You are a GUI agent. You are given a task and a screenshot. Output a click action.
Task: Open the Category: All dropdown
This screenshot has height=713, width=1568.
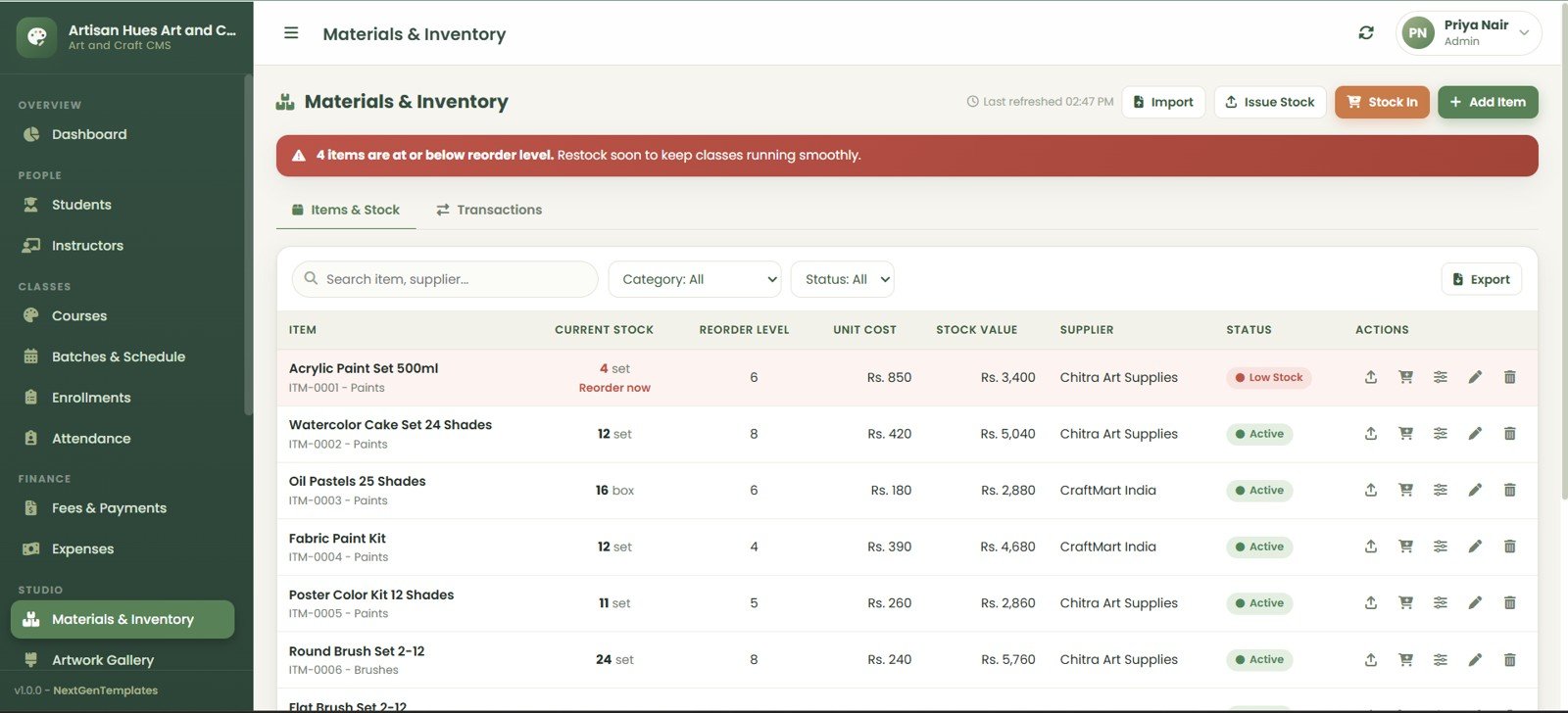point(695,279)
